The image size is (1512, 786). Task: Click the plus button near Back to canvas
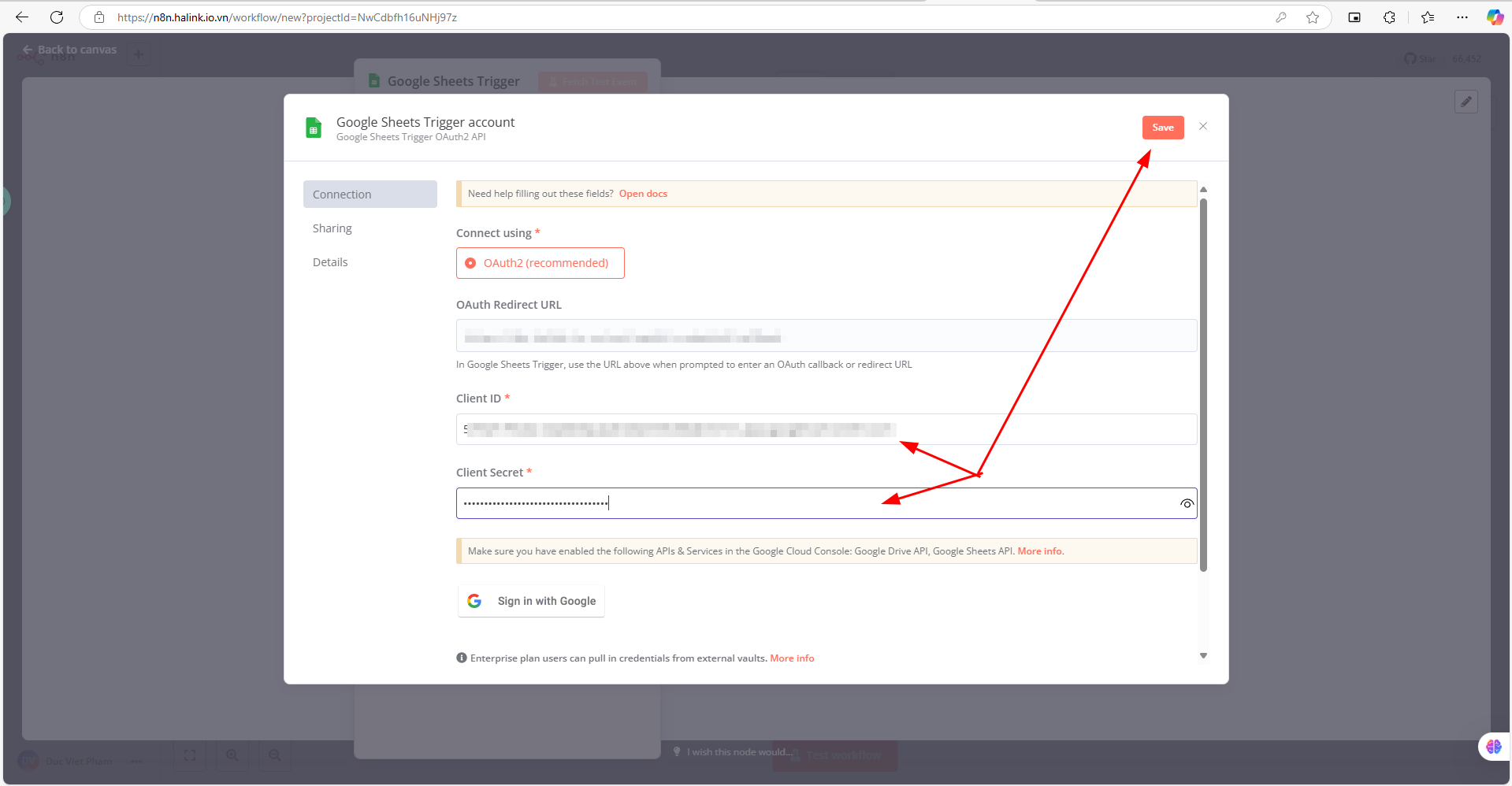(139, 54)
